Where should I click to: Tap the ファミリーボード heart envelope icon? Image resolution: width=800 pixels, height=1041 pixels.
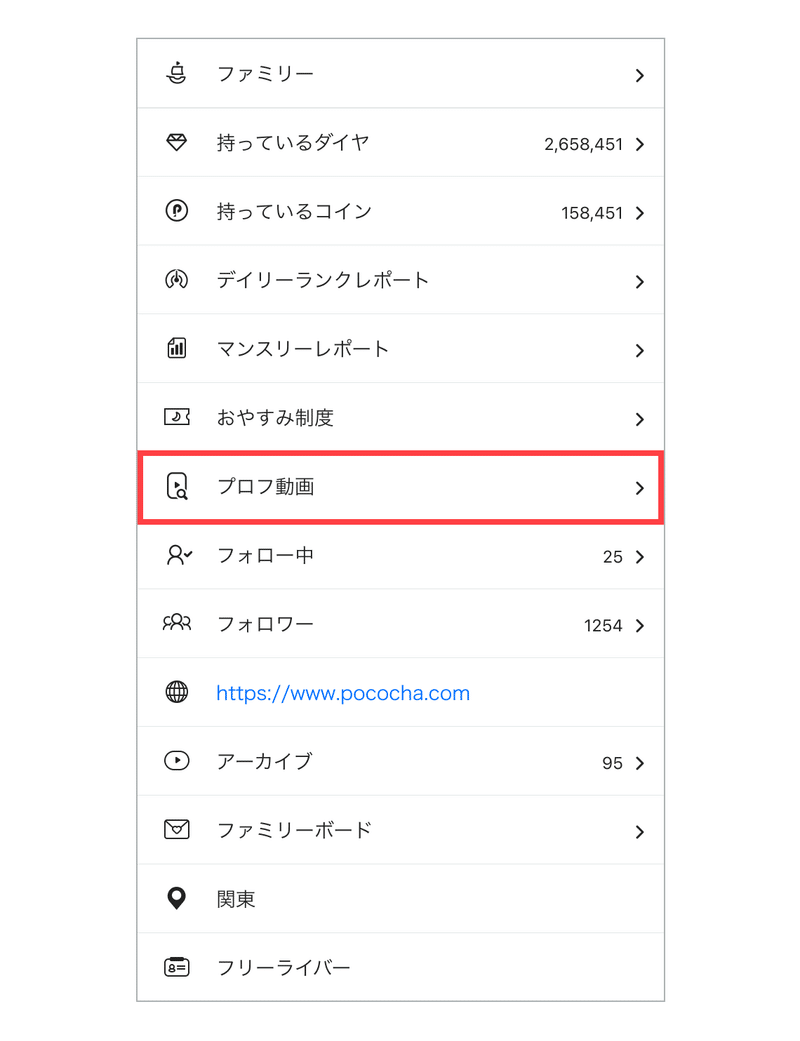[x=177, y=829]
